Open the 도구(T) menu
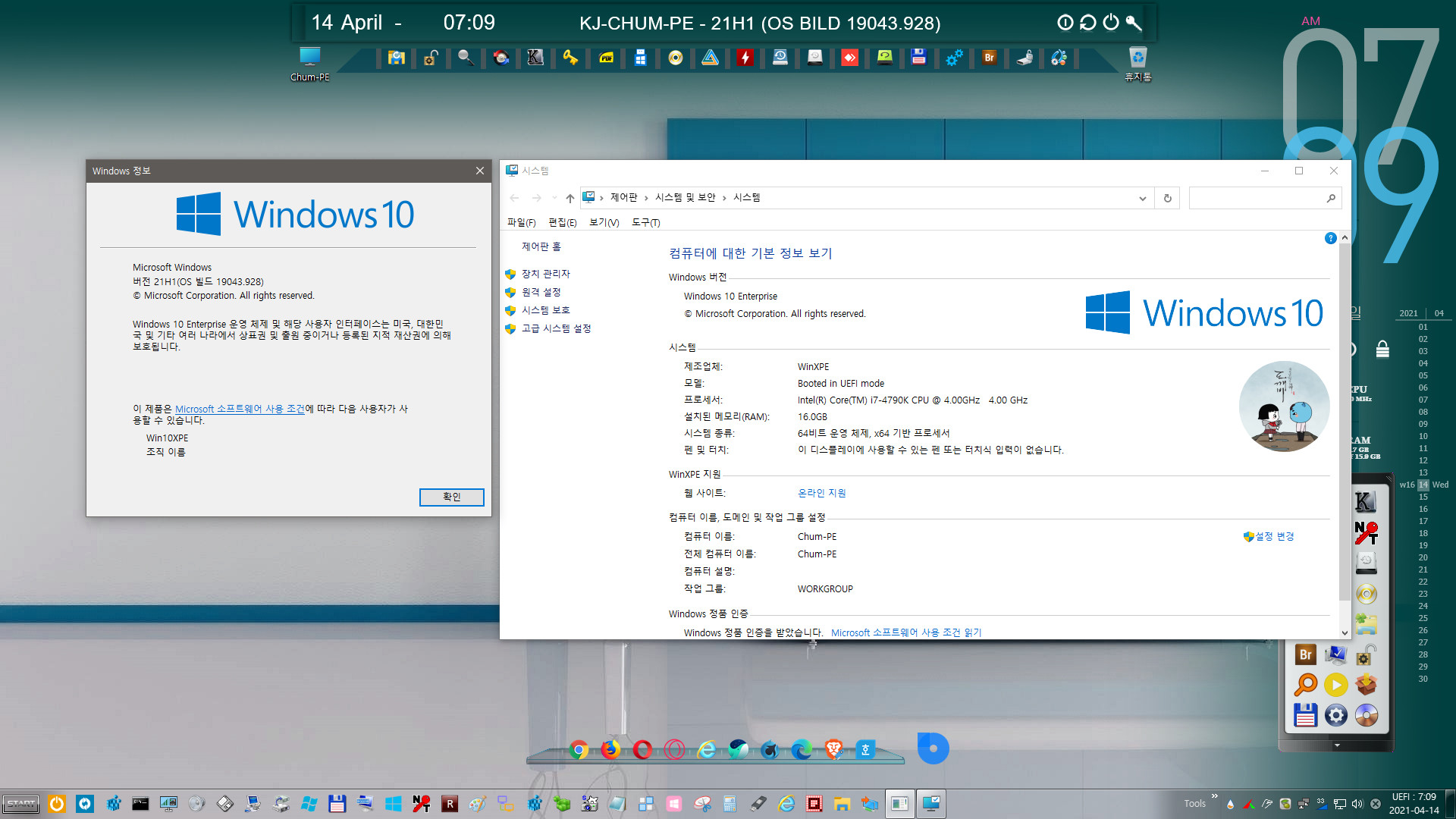Image resolution: width=1456 pixels, height=819 pixels. 645,222
